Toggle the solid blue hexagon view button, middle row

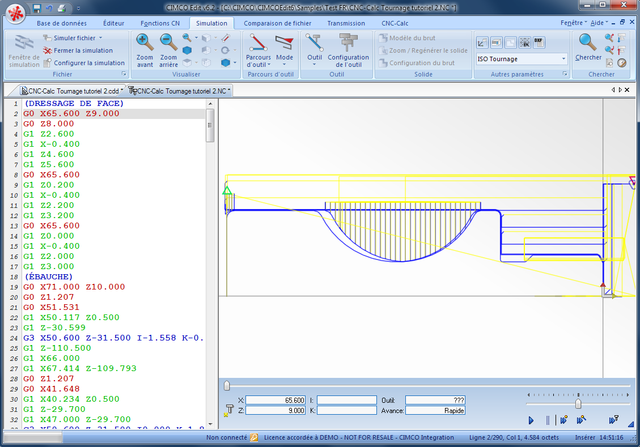click(187, 50)
